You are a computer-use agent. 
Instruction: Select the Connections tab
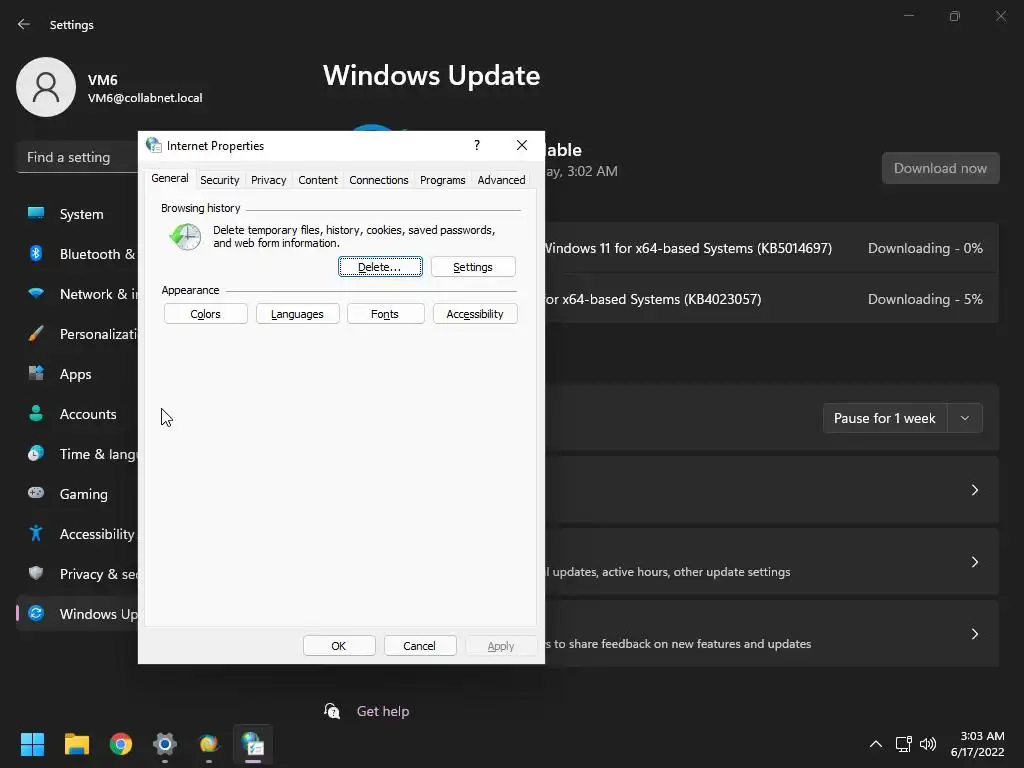379,180
